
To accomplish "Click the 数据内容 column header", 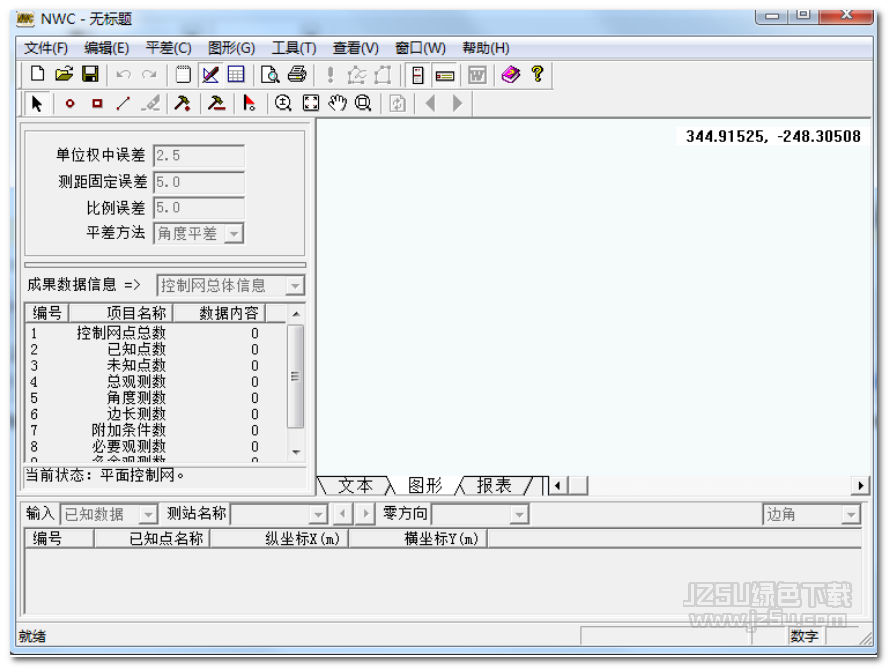I will tap(220, 313).
